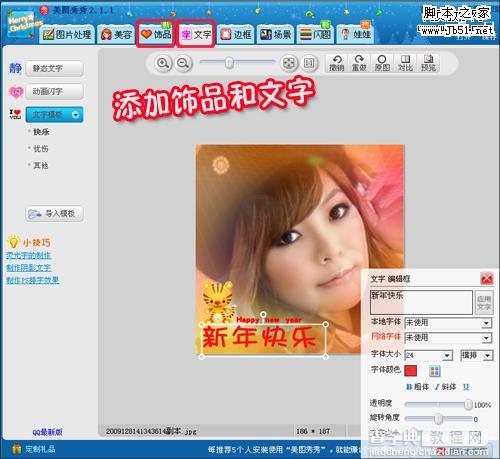Click the 定制礼品 link
This screenshot has width=500, height=459.
pyautogui.click(x=40, y=449)
